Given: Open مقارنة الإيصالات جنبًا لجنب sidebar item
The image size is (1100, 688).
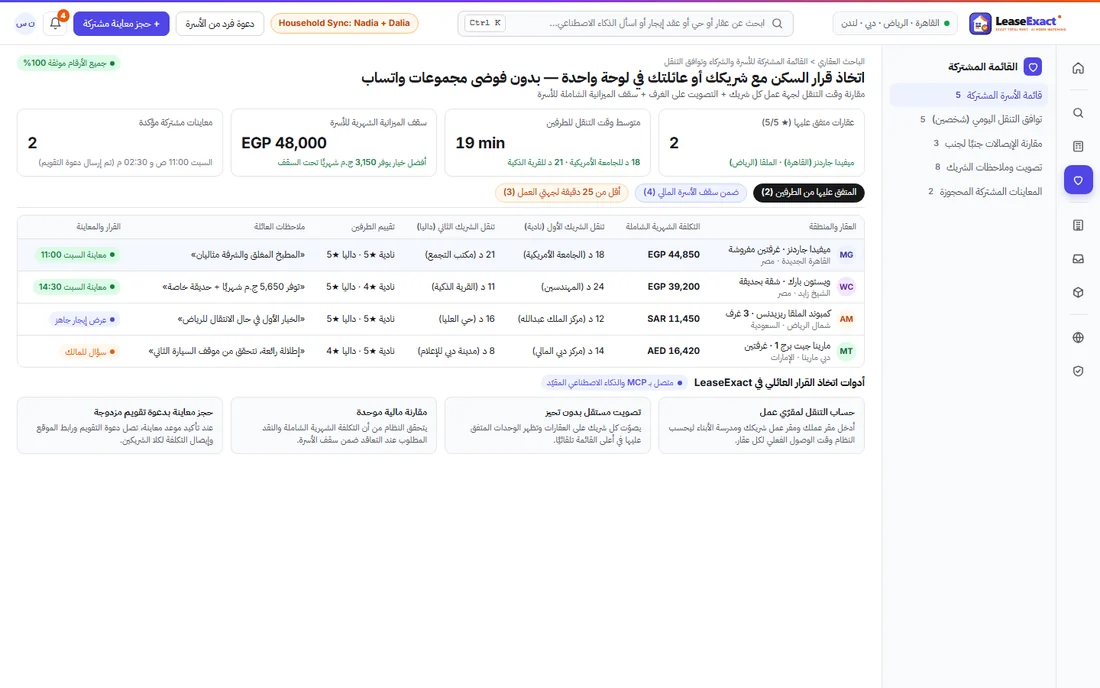Looking at the screenshot, I should [969, 143].
